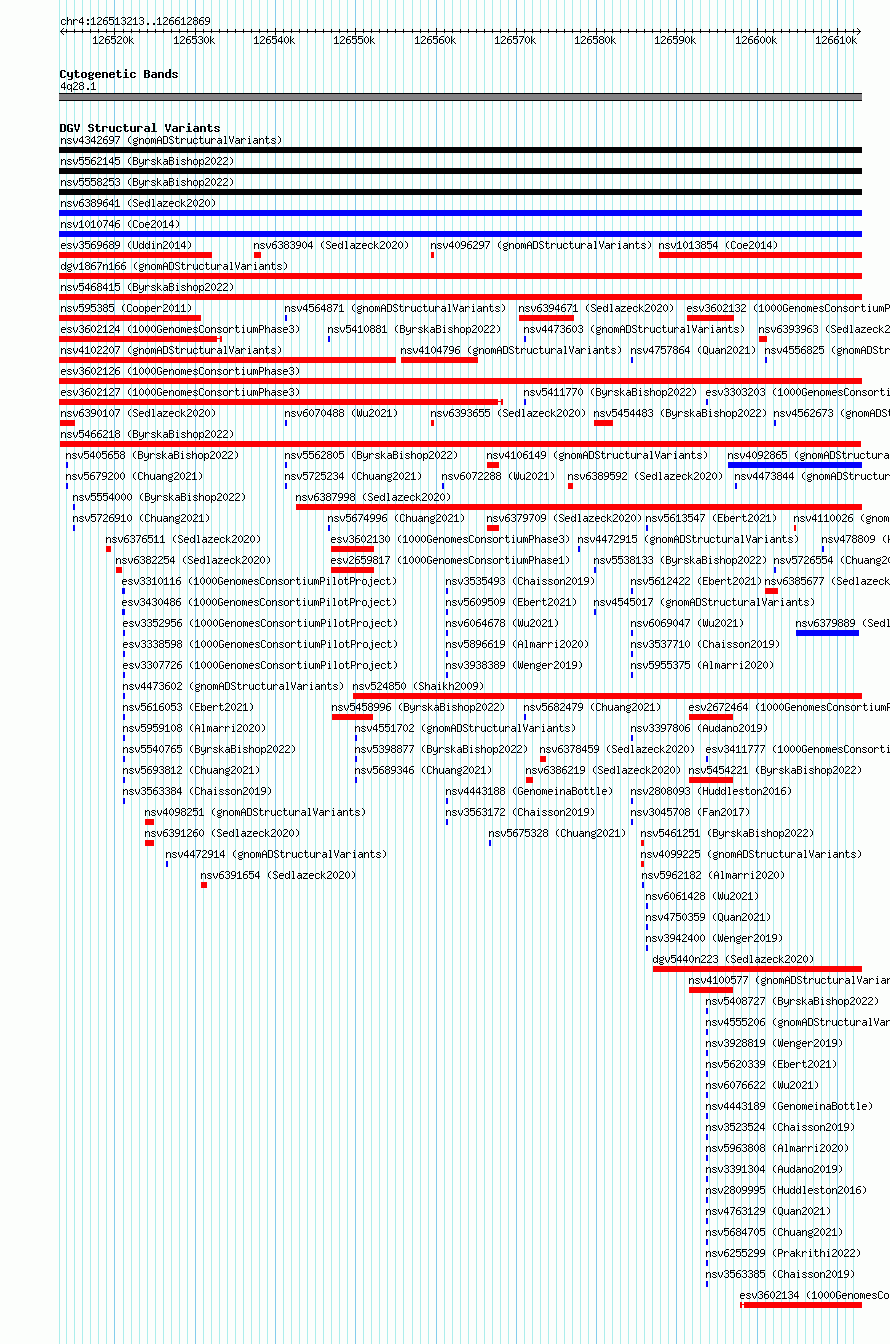
Task: Select nsv3563385 Chaisson2019 variant
Action: coord(780,1274)
